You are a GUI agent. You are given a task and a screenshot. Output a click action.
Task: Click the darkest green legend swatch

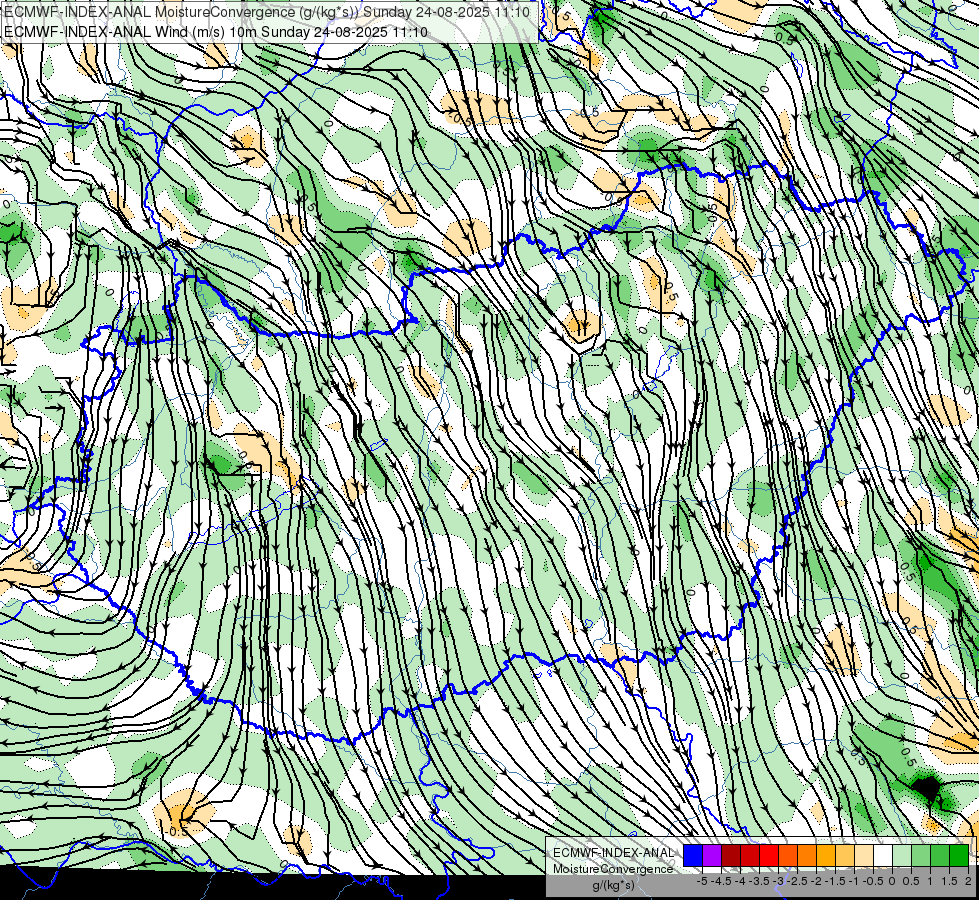coord(959,855)
